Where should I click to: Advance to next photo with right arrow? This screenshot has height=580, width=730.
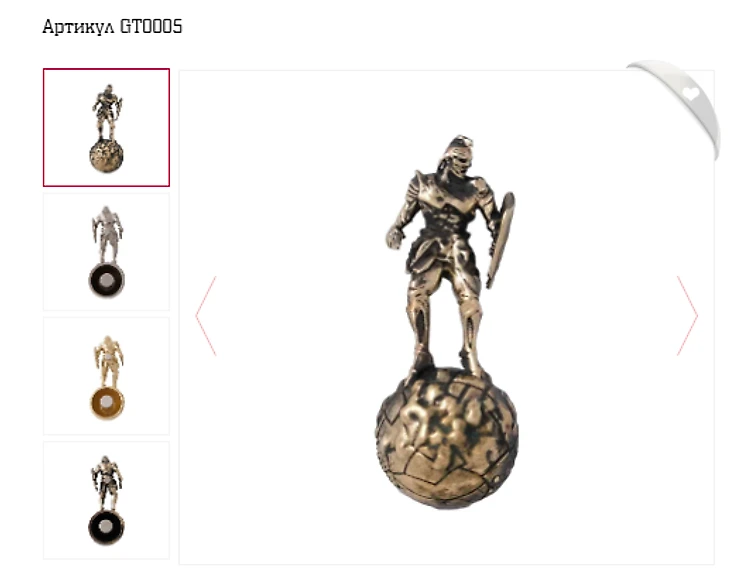(687, 316)
